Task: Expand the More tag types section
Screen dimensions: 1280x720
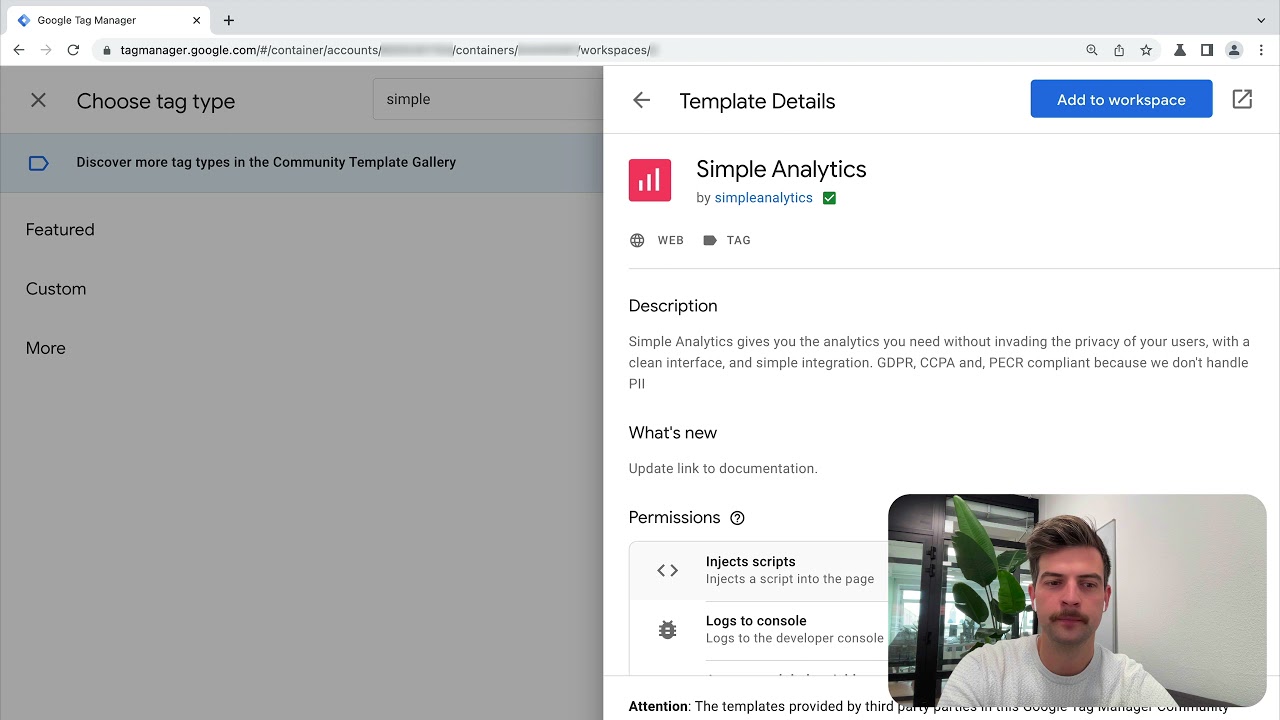Action: (x=46, y=348)
